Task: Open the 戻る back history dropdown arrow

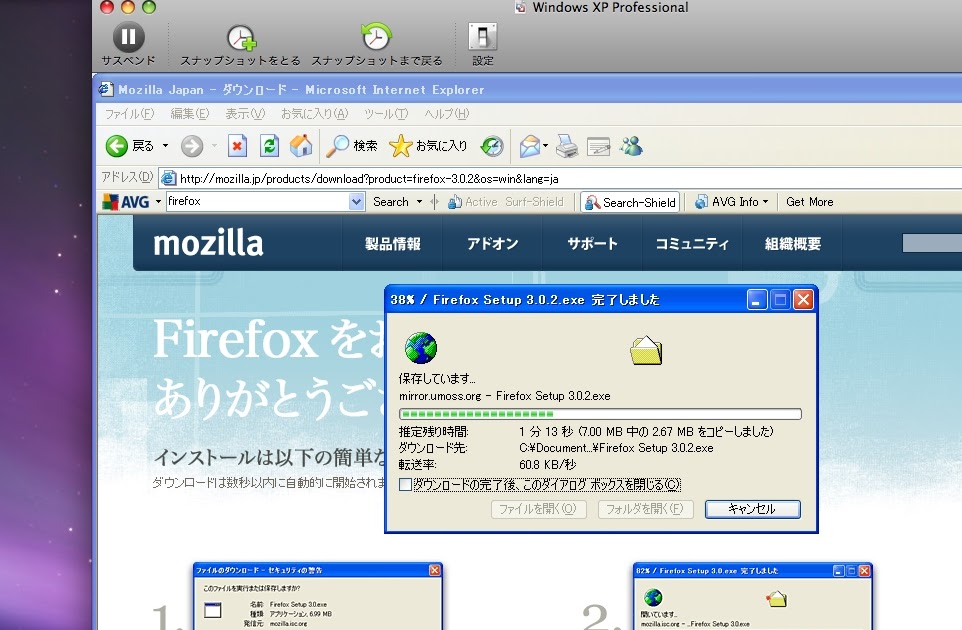Action: (165, 146)
